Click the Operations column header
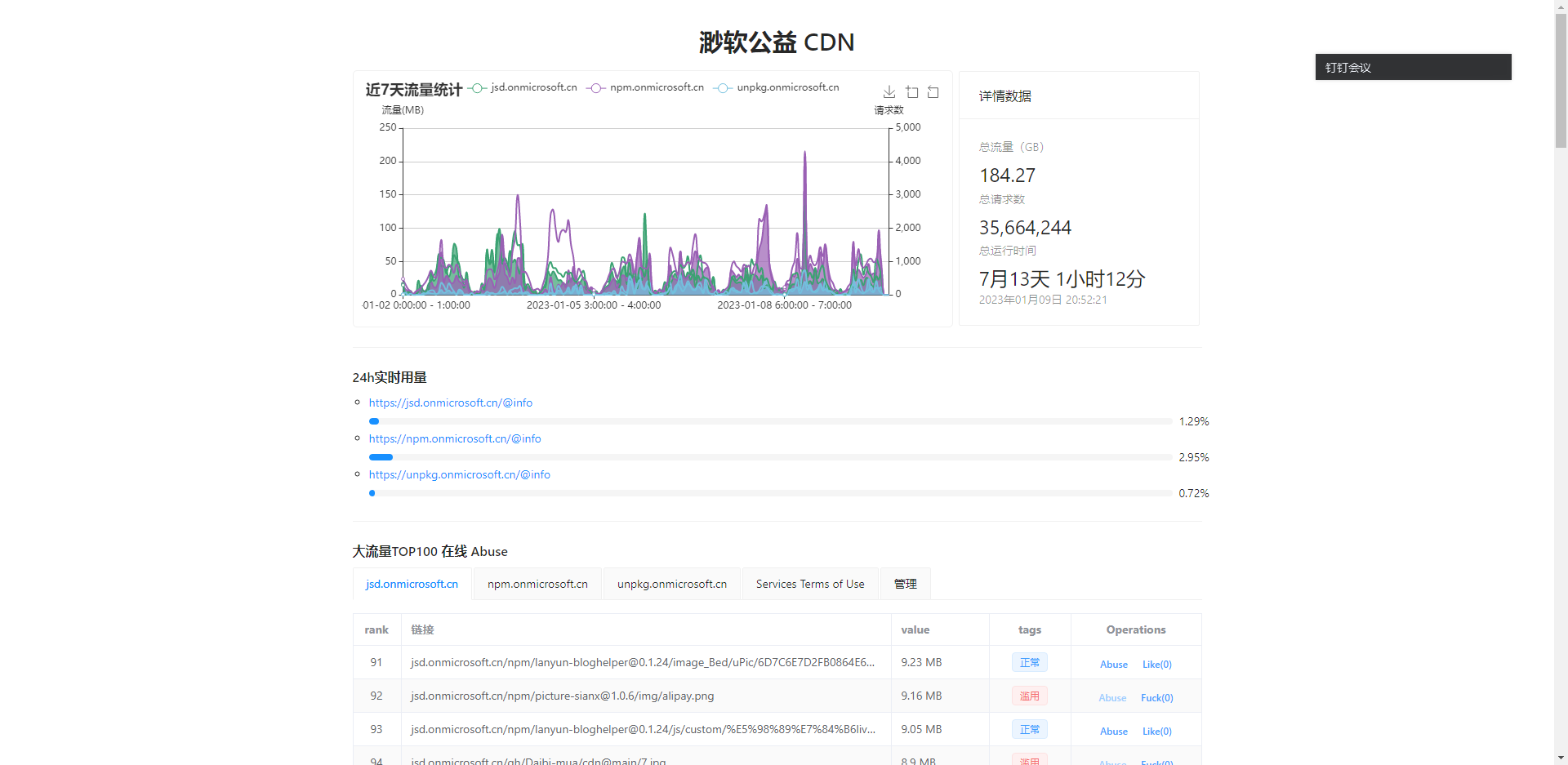The image size is (1568, 765). (x=1136, y=629)
